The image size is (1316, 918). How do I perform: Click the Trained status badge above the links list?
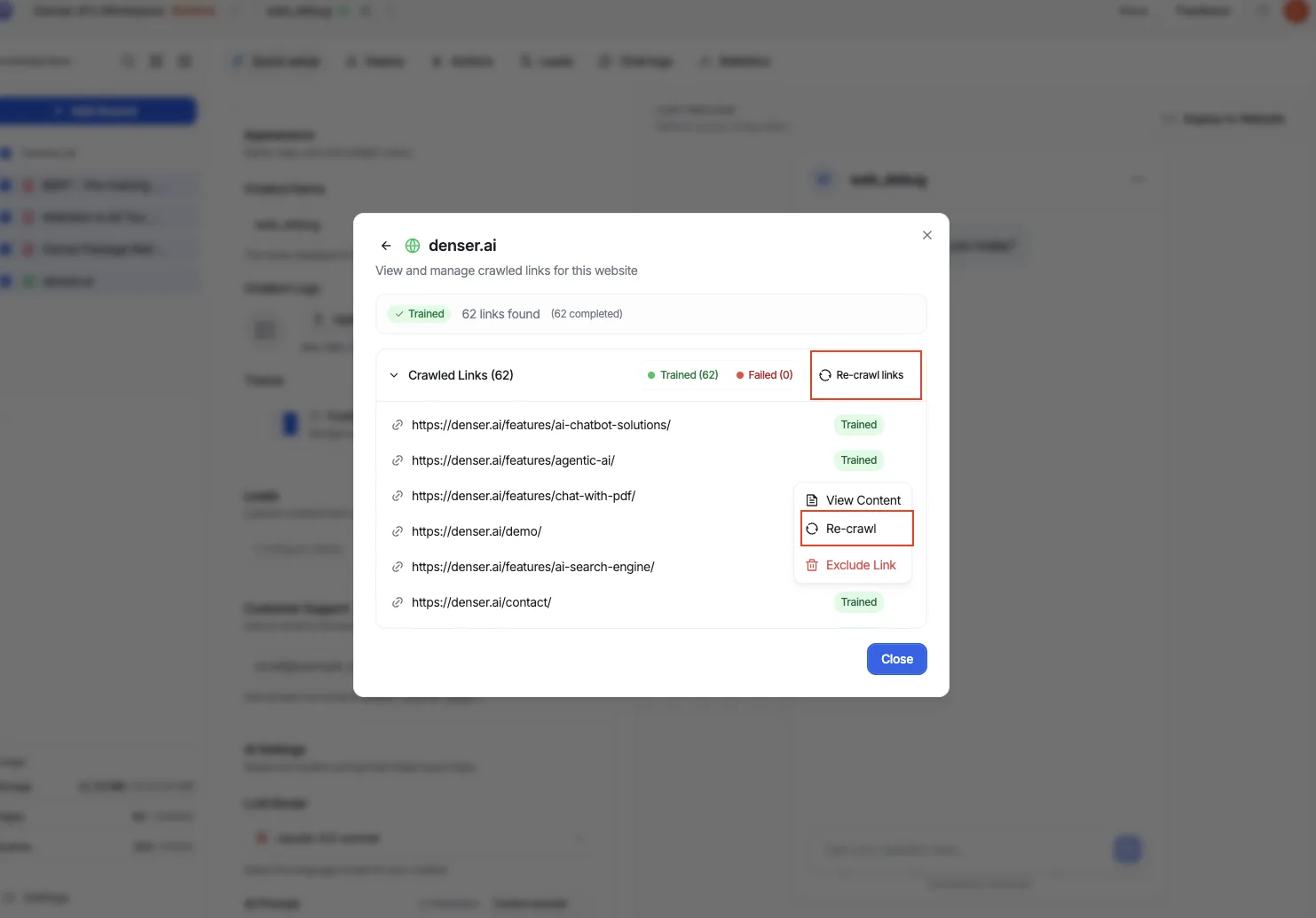click(419, 314)
